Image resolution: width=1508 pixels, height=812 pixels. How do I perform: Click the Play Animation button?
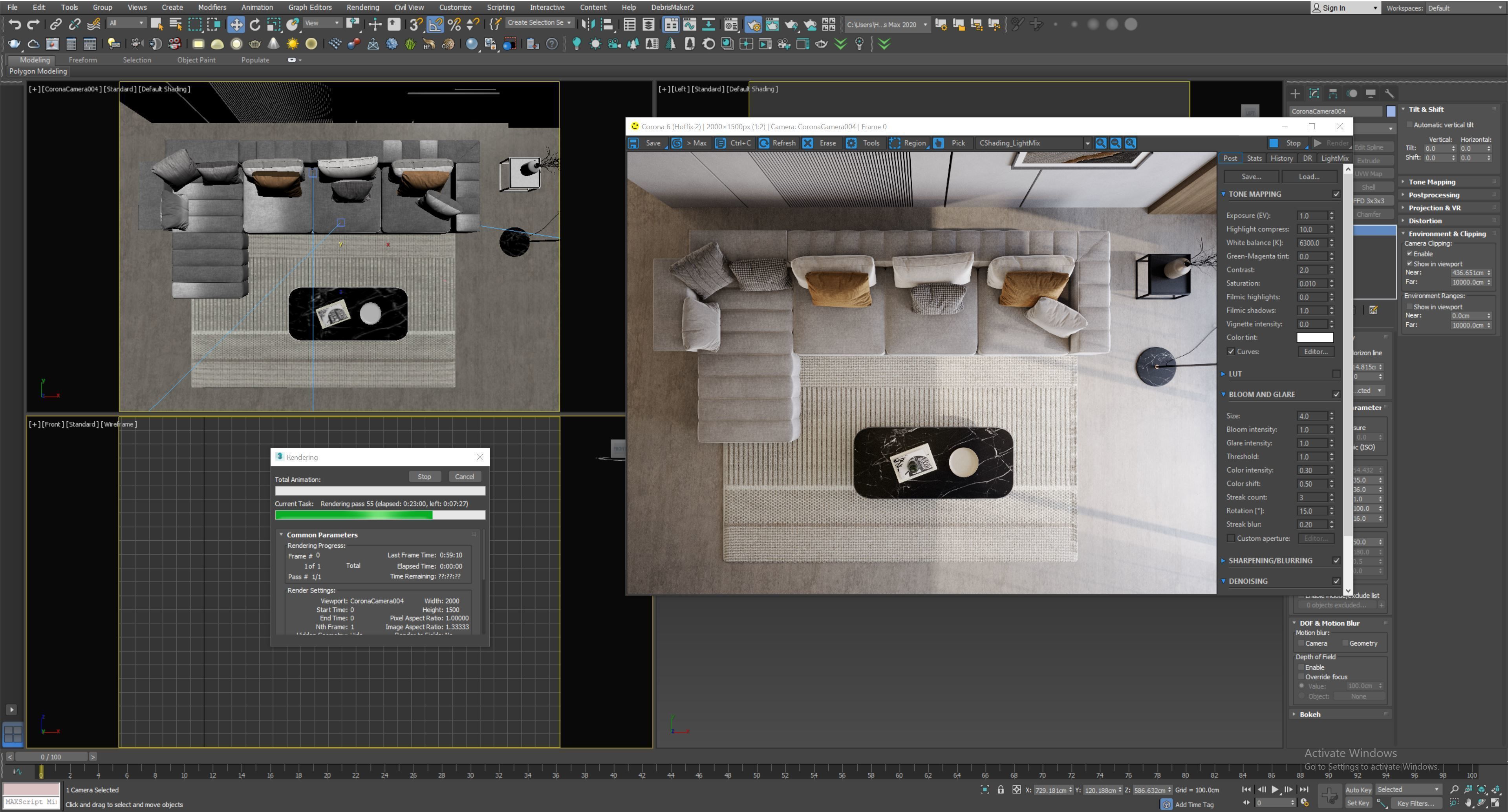1276,790
